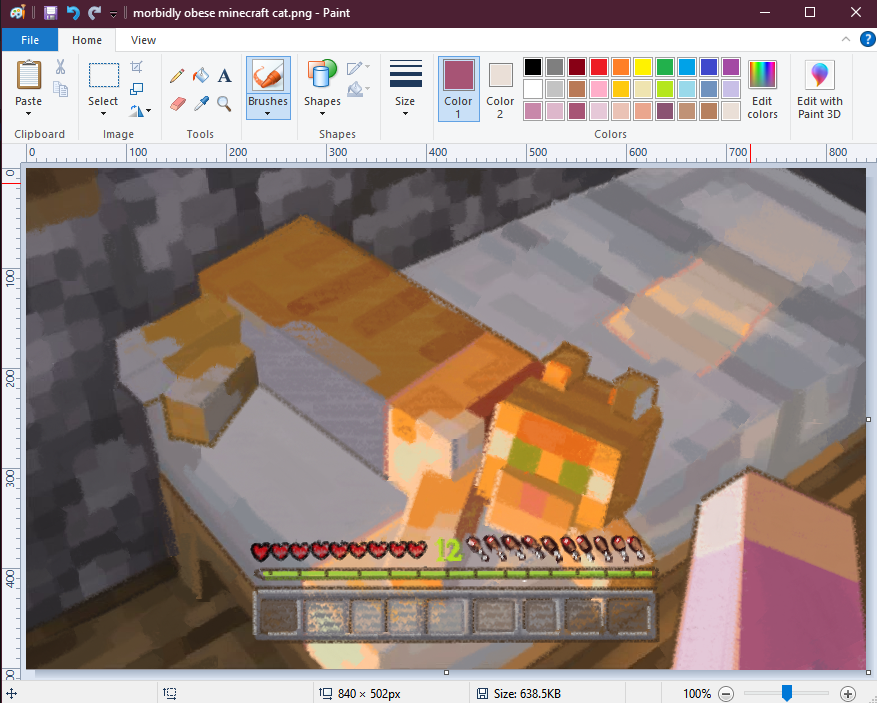The image size is (877, 703).
Task: Select the Fill with color bucket
Action: tap(201, 76)
